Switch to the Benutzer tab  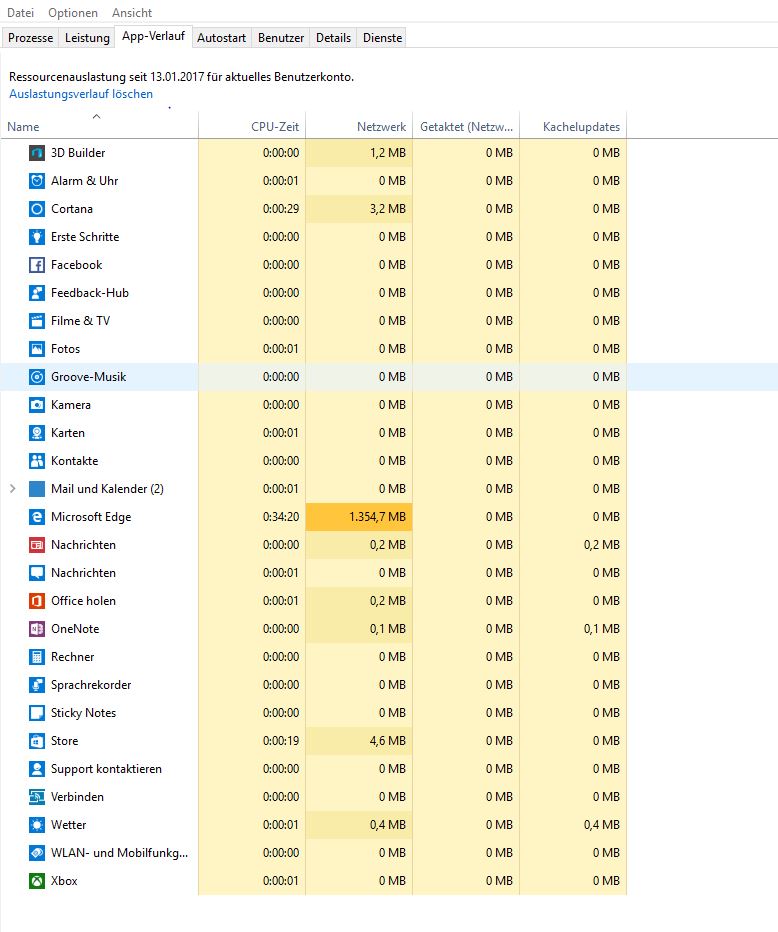click(x=281, y=37)
